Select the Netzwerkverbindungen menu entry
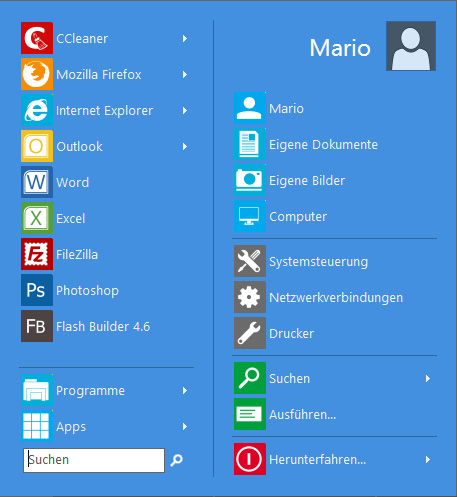457x497 pixels. [335, 297]
